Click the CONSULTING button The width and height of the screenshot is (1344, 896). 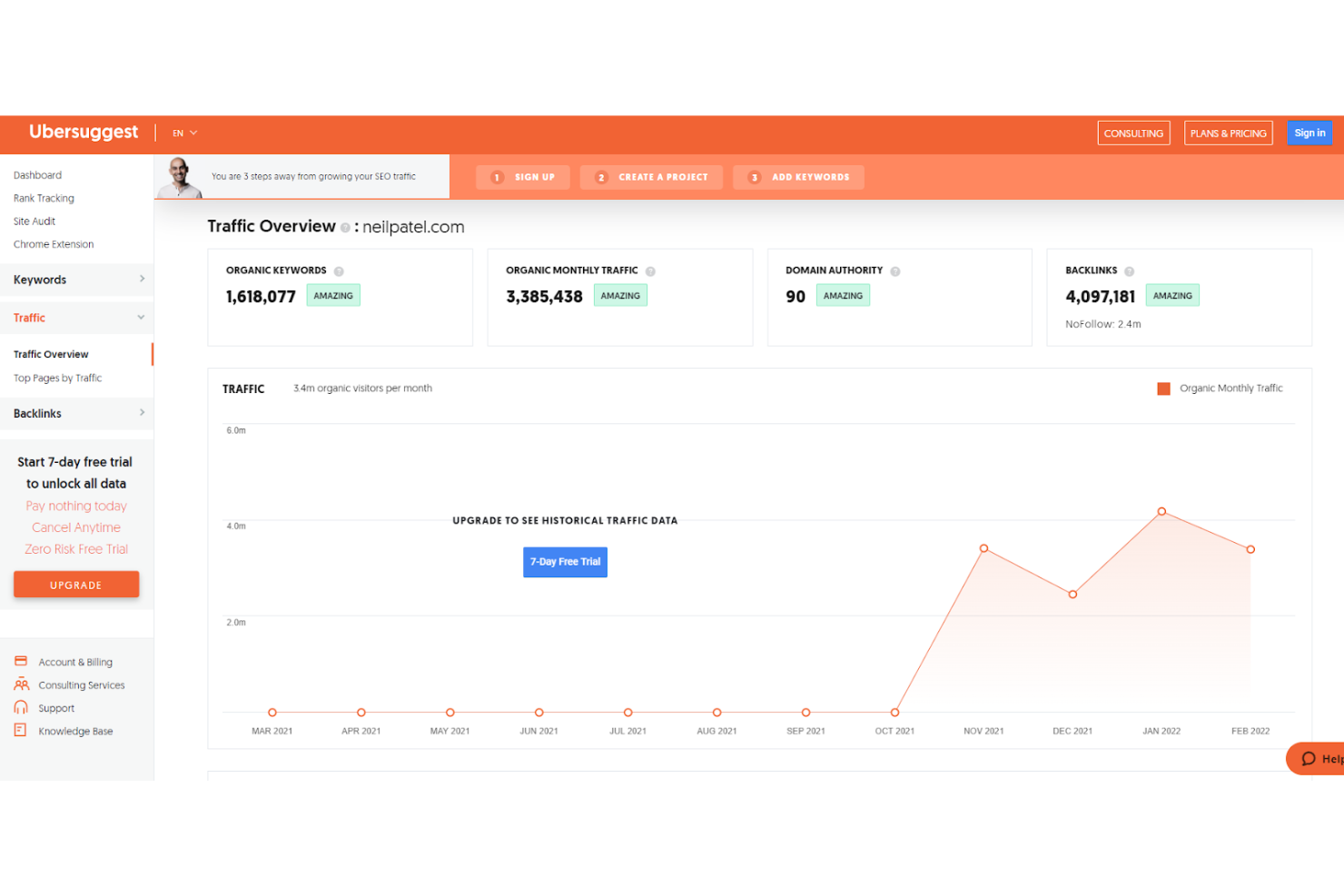[1133, 133]
